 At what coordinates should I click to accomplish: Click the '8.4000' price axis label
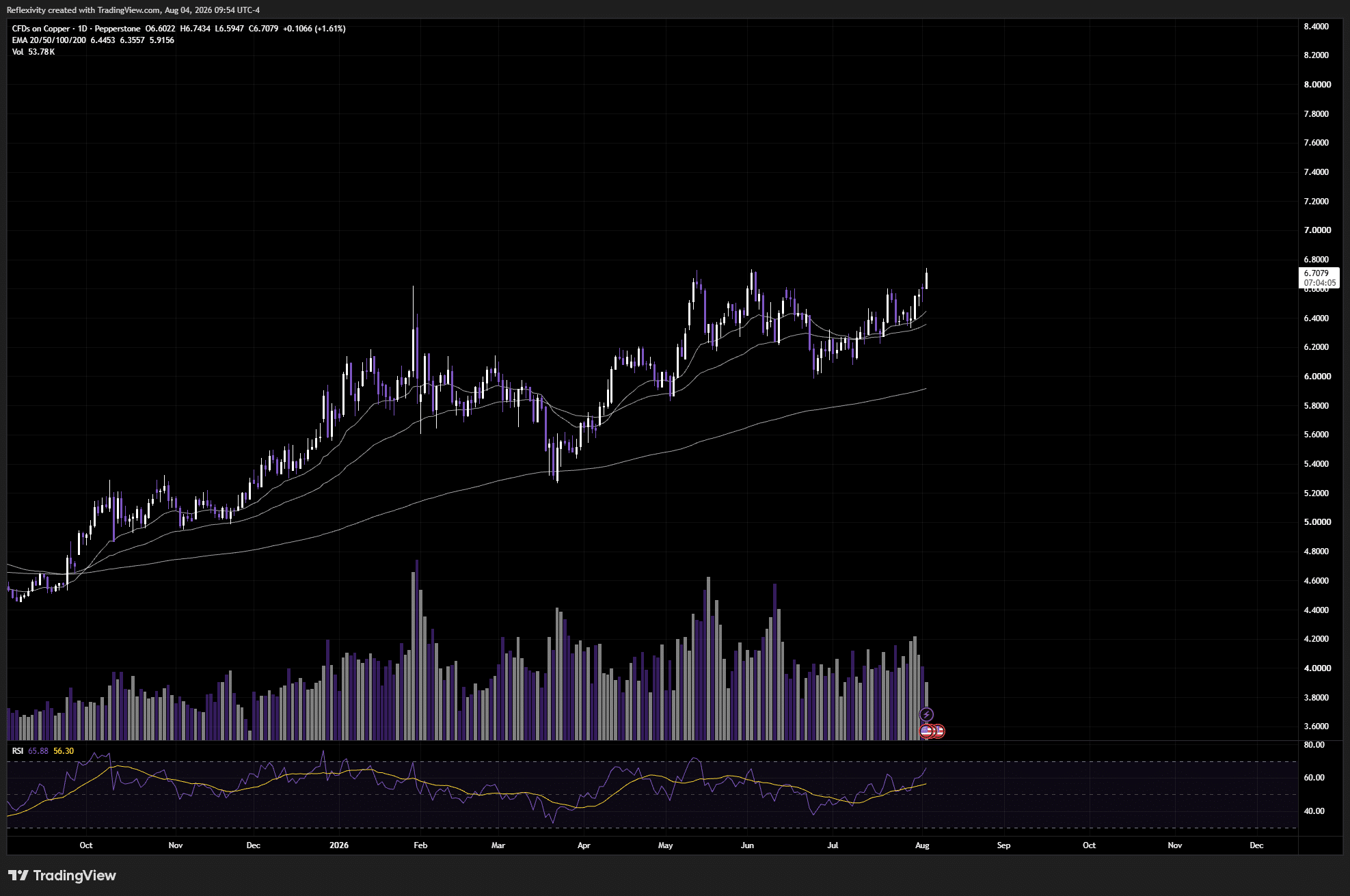pyautogui.click(x=1317, y=27)
